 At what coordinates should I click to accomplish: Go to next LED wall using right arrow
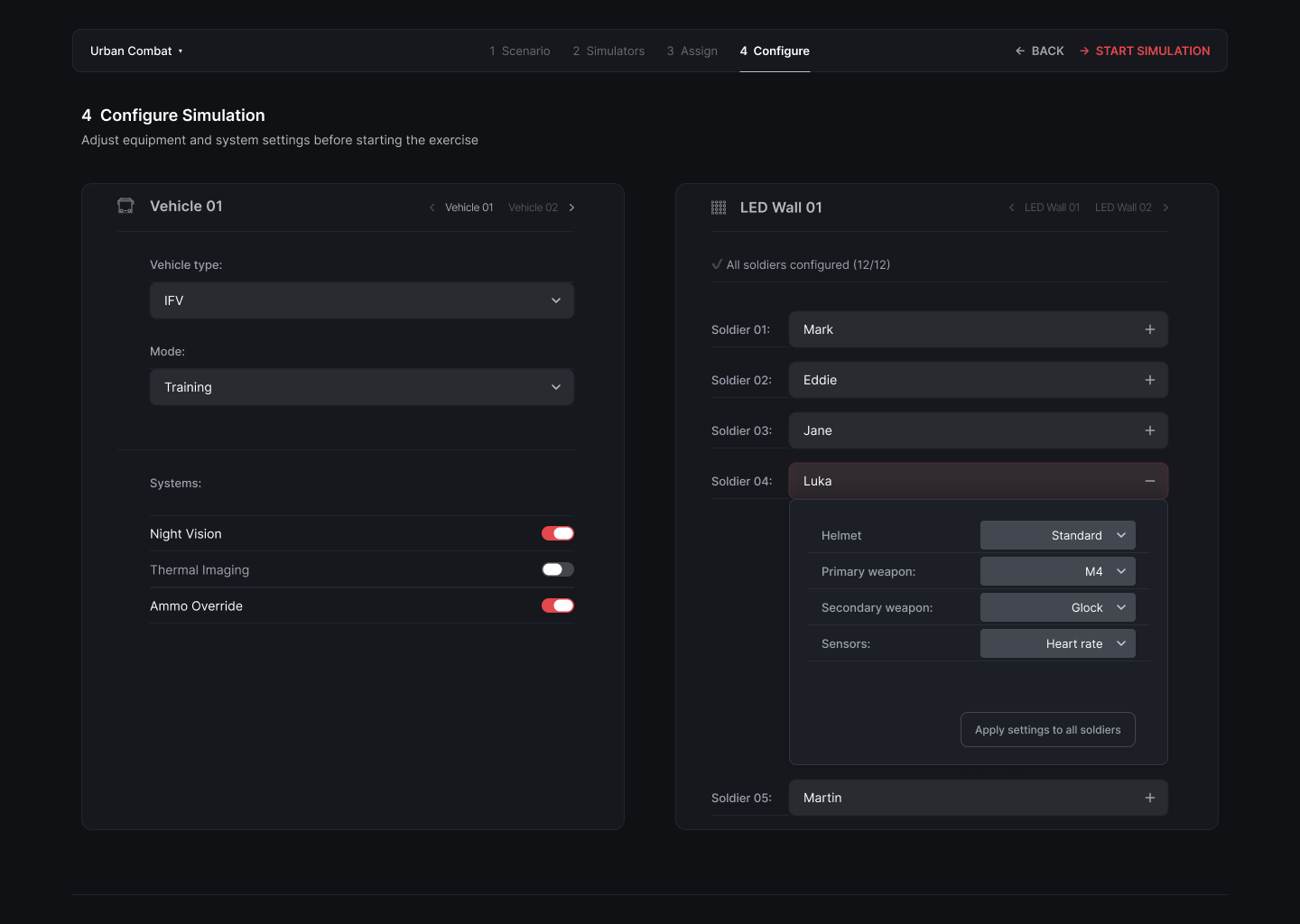tap(1165, 208)
